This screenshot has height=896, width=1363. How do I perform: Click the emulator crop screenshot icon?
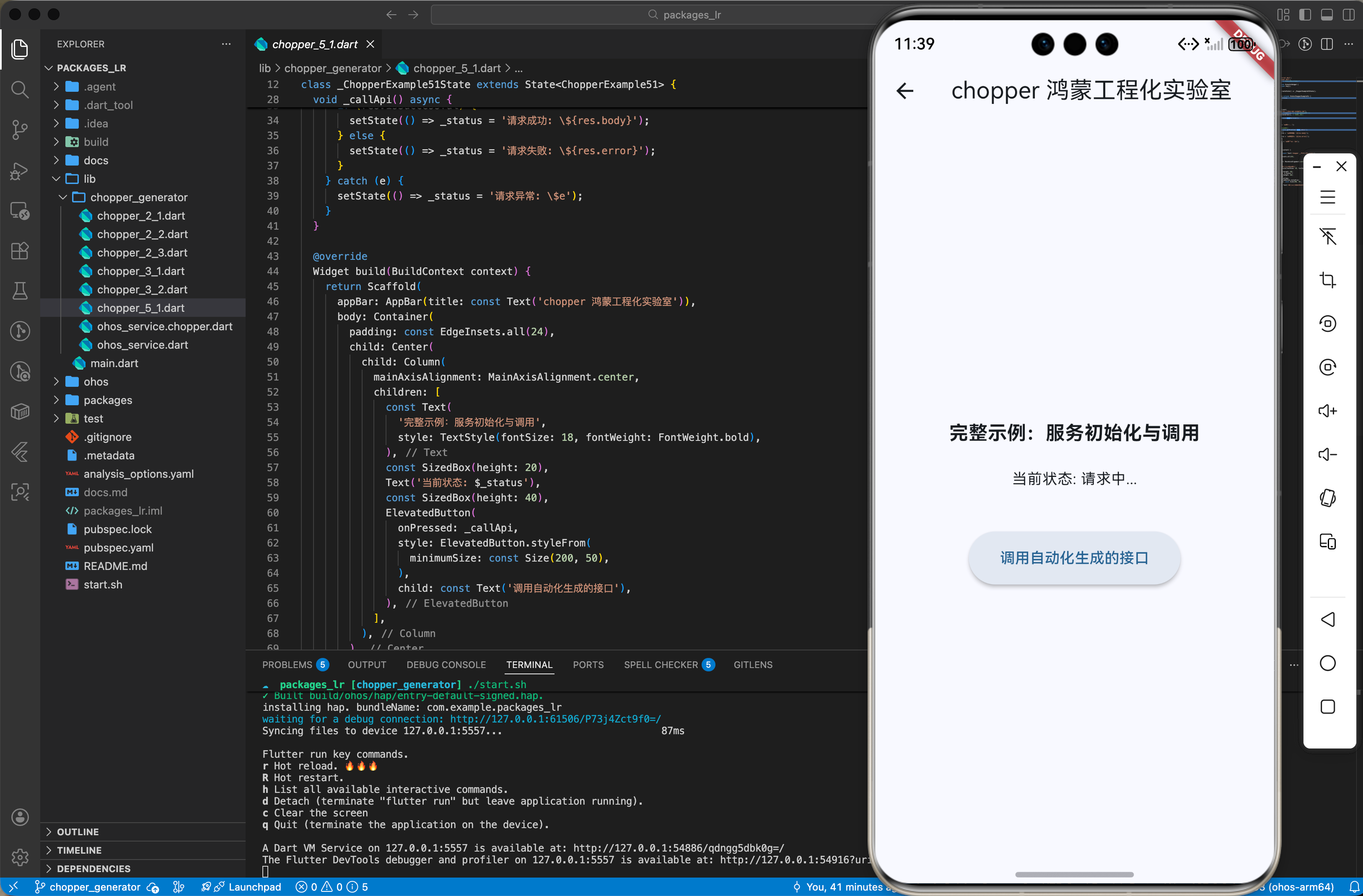[x=1327, y=280]
